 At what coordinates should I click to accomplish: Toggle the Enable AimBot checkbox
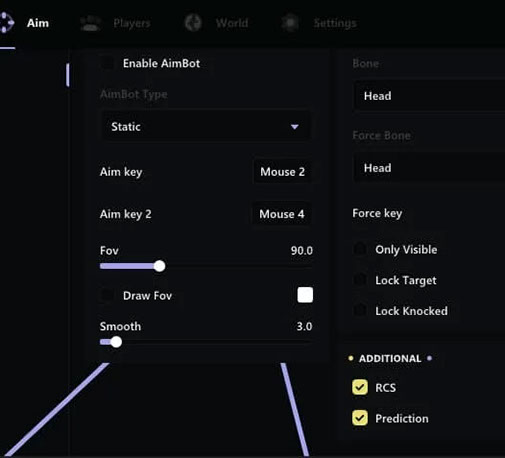107,63
